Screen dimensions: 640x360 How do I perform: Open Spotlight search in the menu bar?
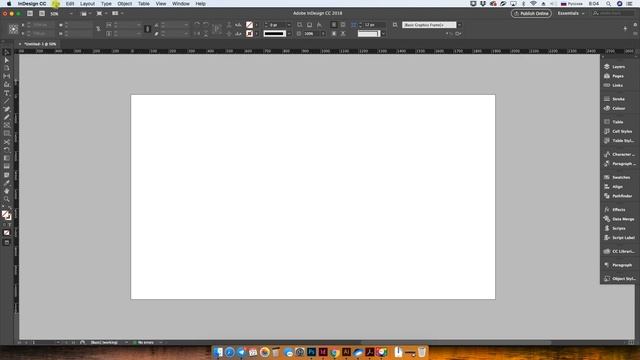tap(608, 4)
